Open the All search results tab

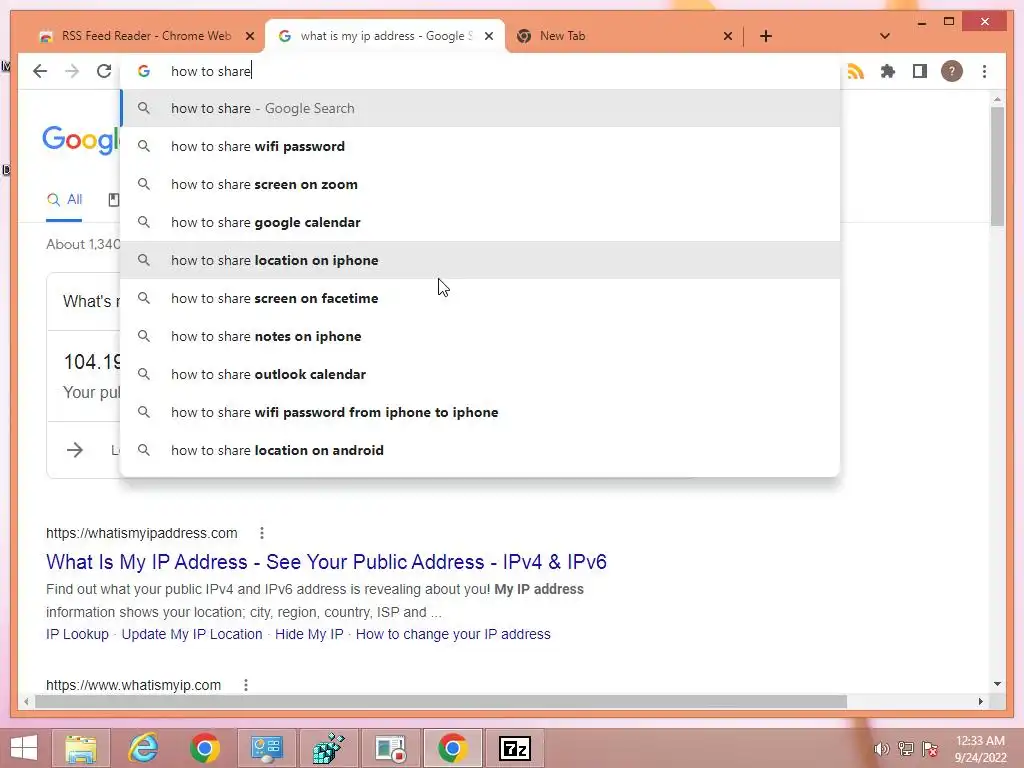tap(65, 199)
